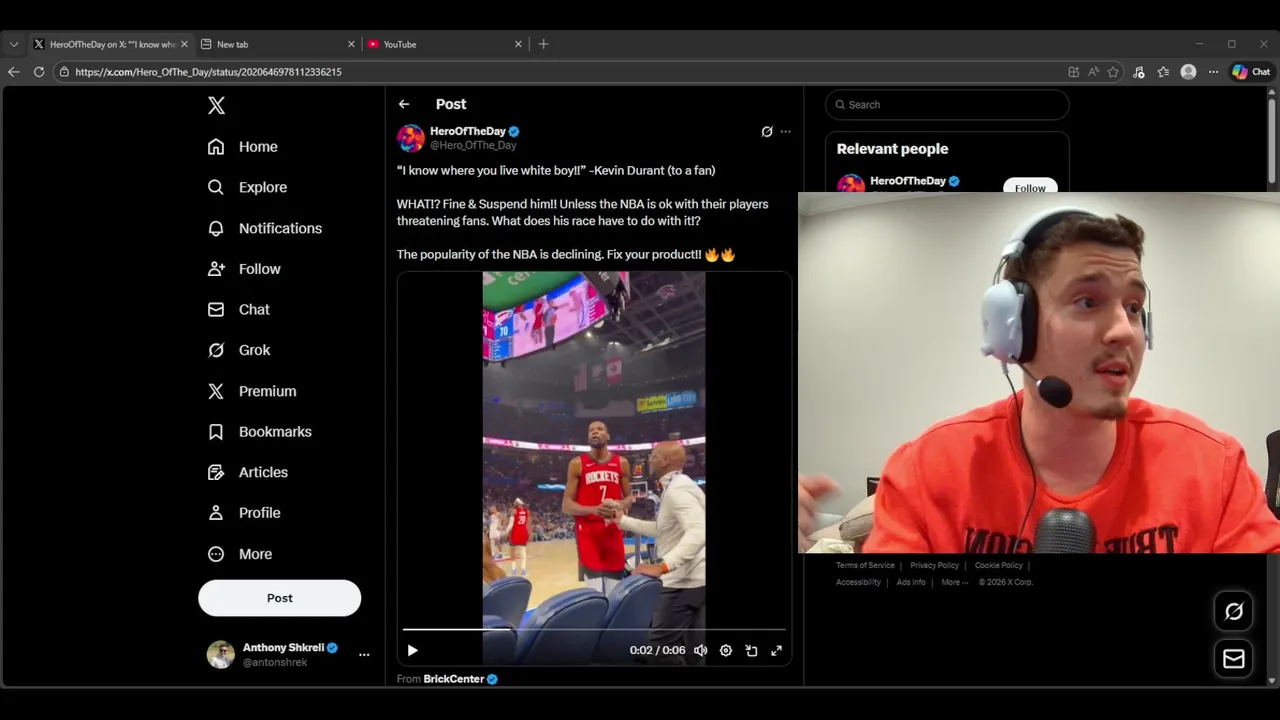
Task: Open Profile in the sidebar
Action: pyautogui.click(x=243, y=513)
